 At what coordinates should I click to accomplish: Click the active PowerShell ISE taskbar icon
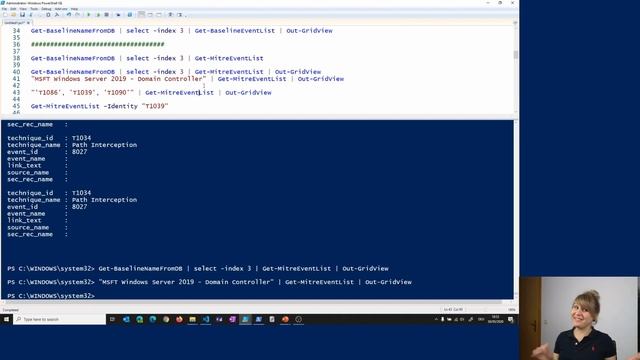tap(245, 319)
